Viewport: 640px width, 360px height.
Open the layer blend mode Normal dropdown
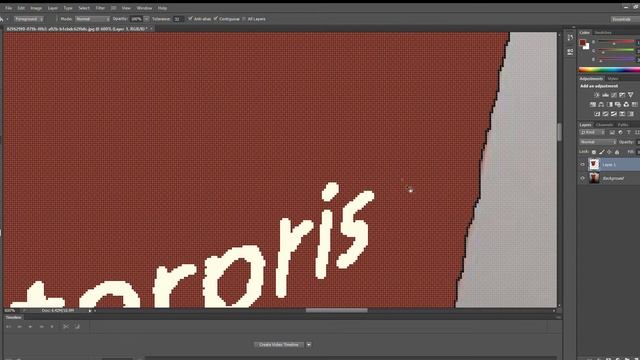point(598,142)
